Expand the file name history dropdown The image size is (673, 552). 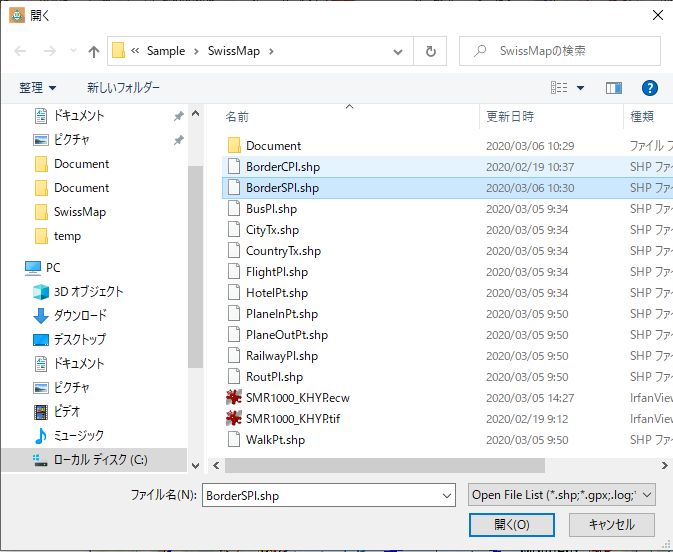pos(446,494)
